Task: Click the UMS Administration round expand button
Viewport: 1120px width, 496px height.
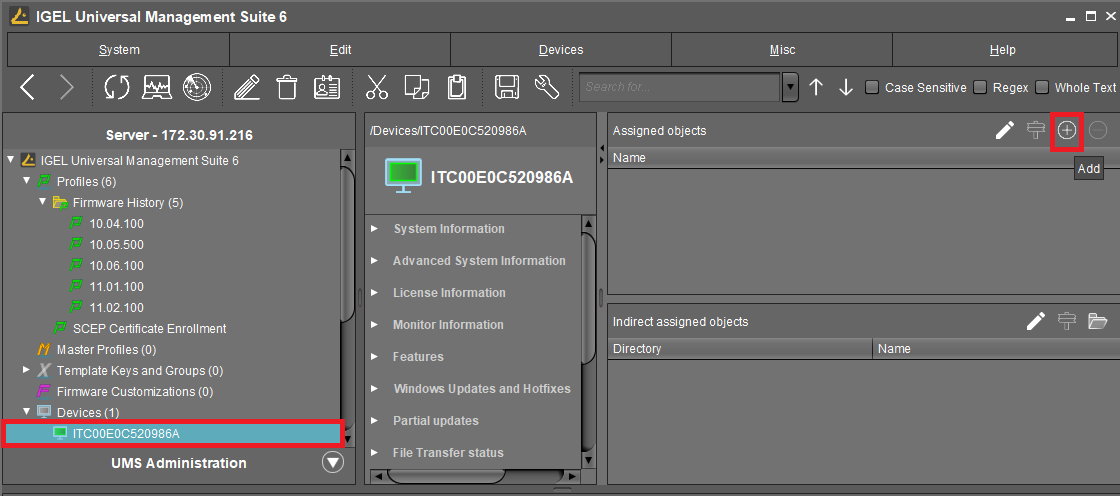Action: (x=333, y=463)
